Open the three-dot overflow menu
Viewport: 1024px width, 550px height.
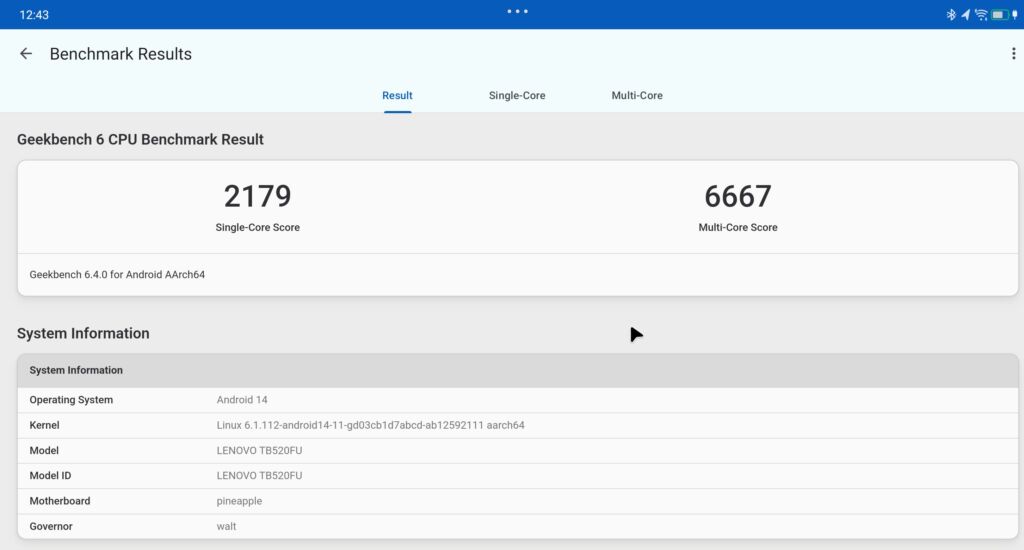point(1014,54)
